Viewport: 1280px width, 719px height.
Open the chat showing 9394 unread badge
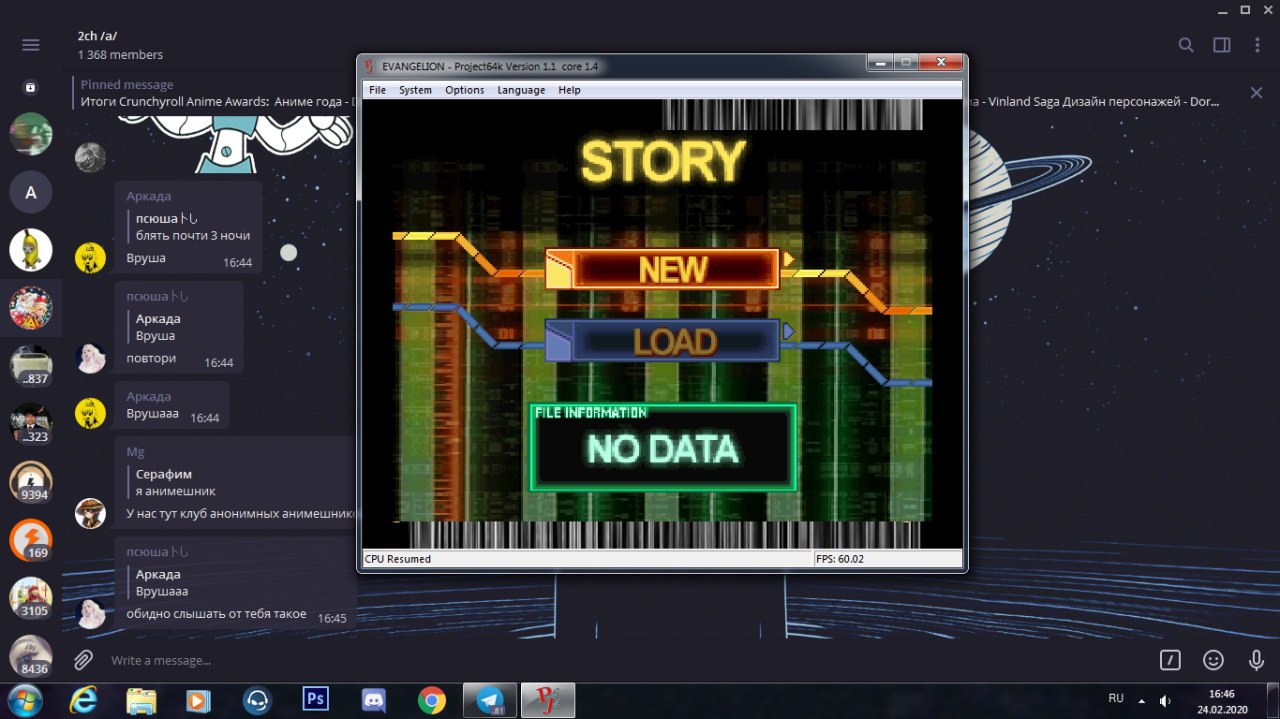click(x=31, y=482)
